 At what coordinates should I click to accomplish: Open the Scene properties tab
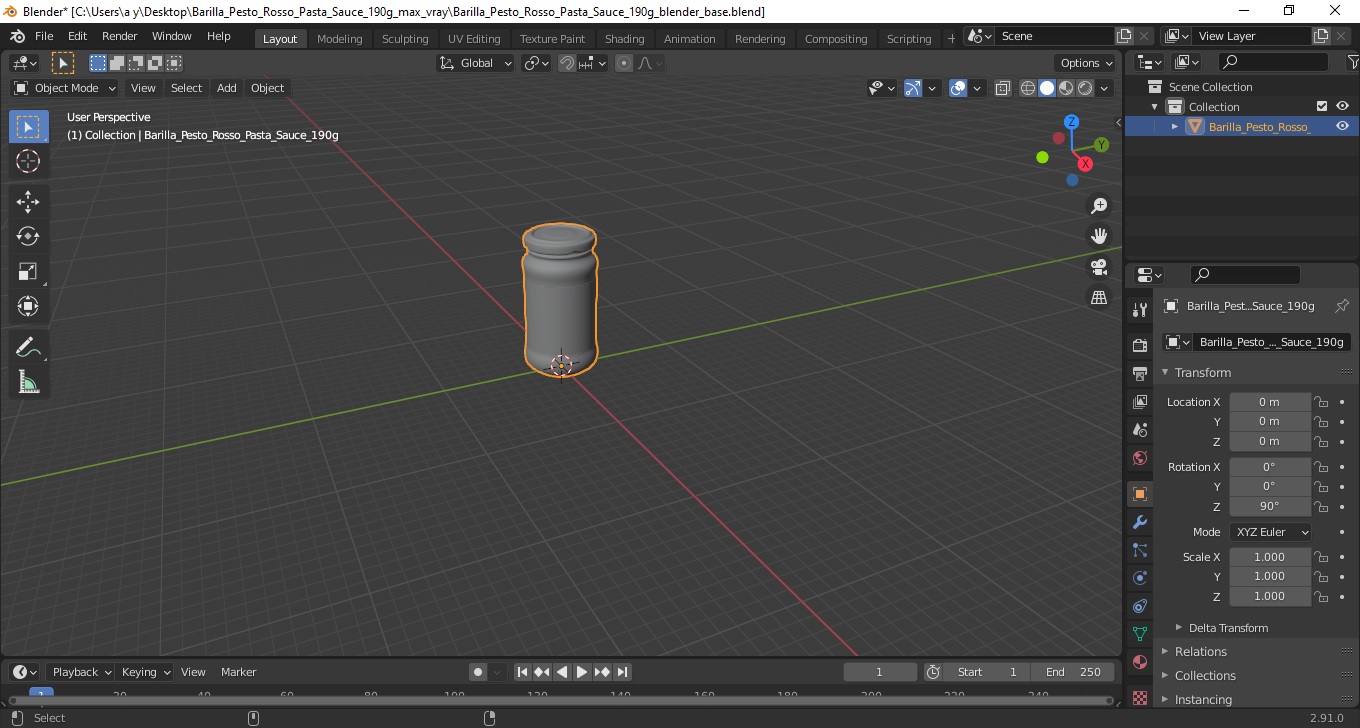(1139, 429)
